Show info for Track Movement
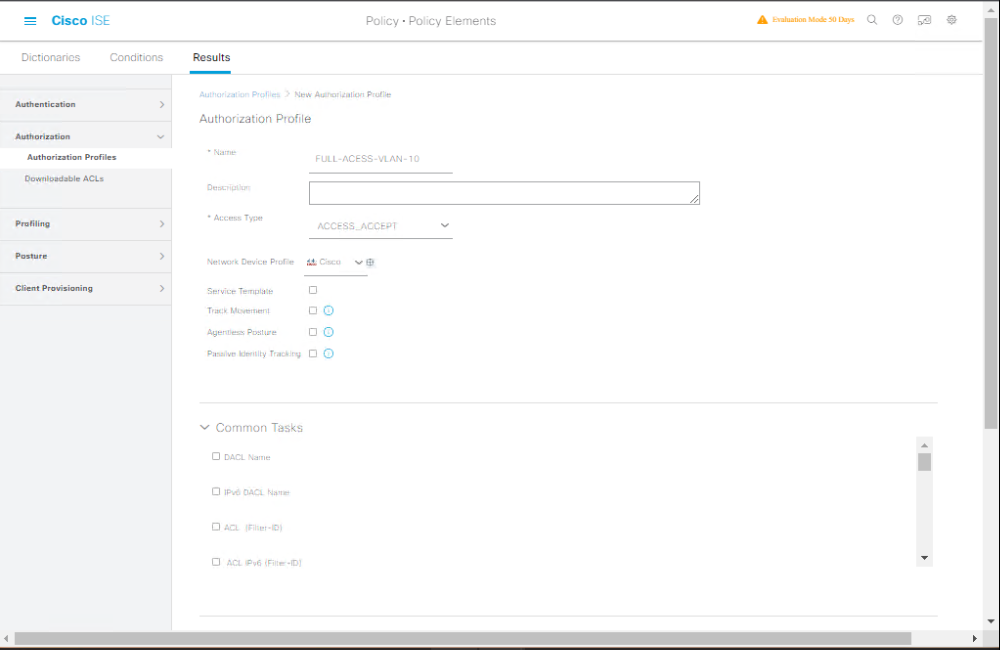Image resolution: width=1000 pixels, height=650 pixels. click(328, 311)
